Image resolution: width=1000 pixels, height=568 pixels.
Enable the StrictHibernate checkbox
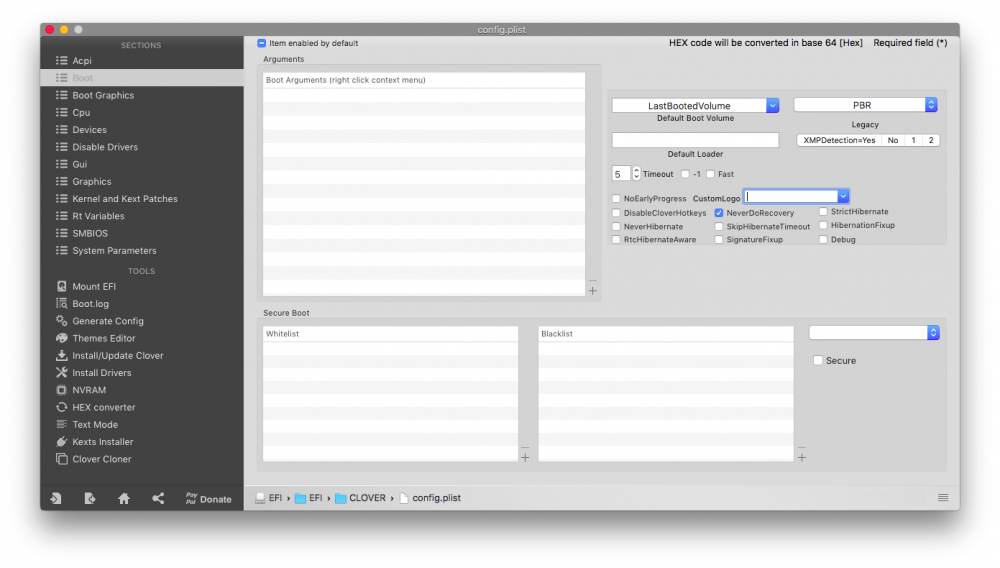[x=823, y=212]
